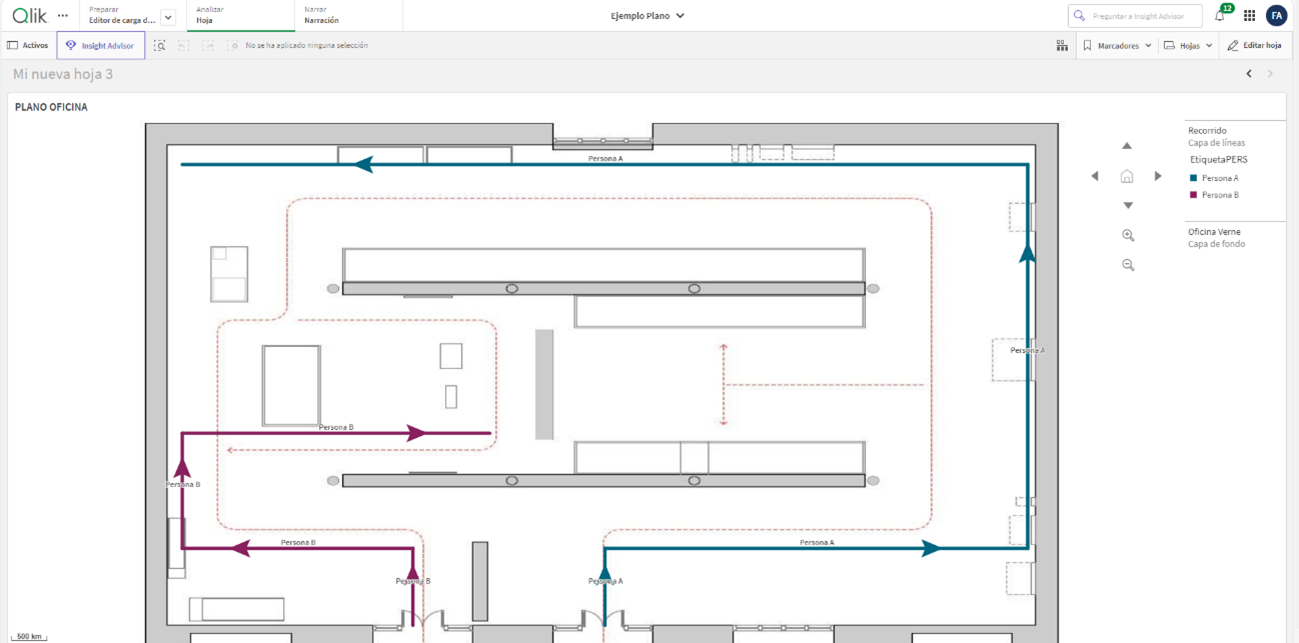Click top Persona A route label
1299x643 pixels.
[x=605, y=158]
